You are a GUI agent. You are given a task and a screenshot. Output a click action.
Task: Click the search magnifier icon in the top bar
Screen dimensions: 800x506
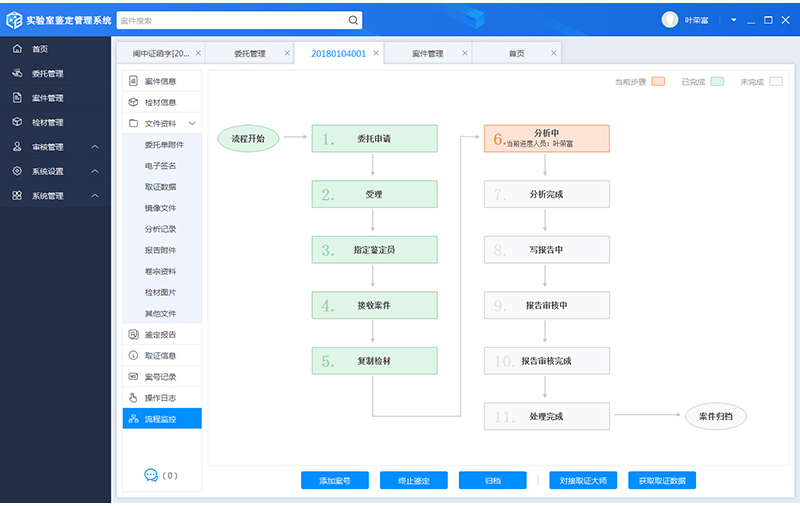(353, 20)
